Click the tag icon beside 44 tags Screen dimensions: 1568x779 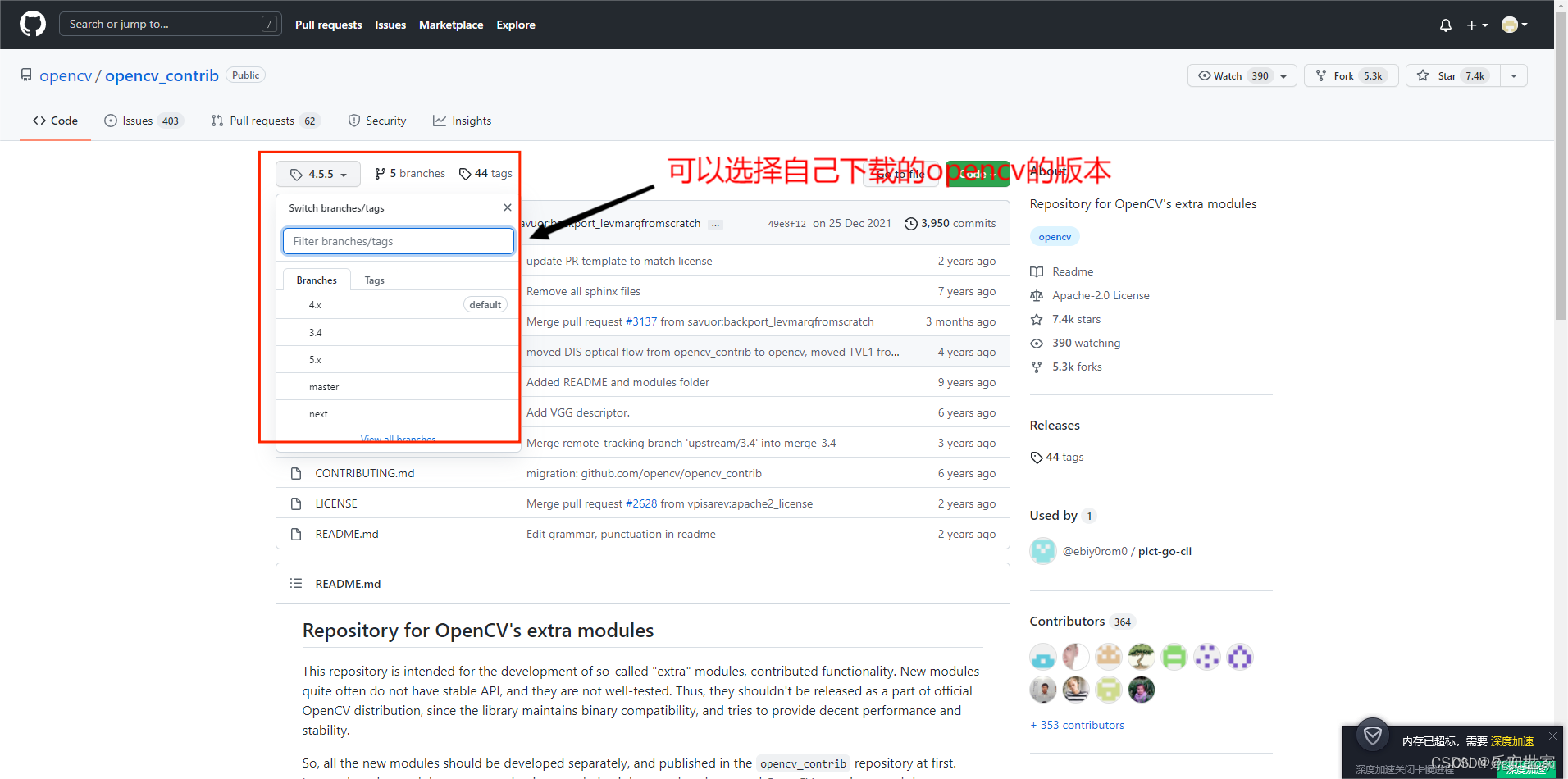[466, 173]
